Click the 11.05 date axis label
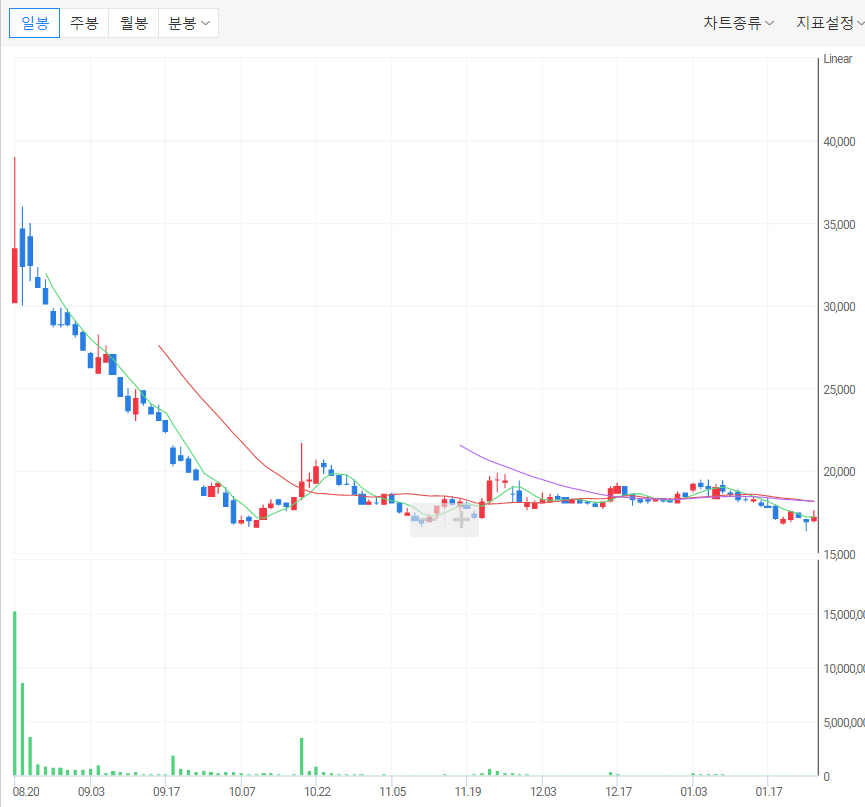The image size is (865, 807). click(393, 792)
